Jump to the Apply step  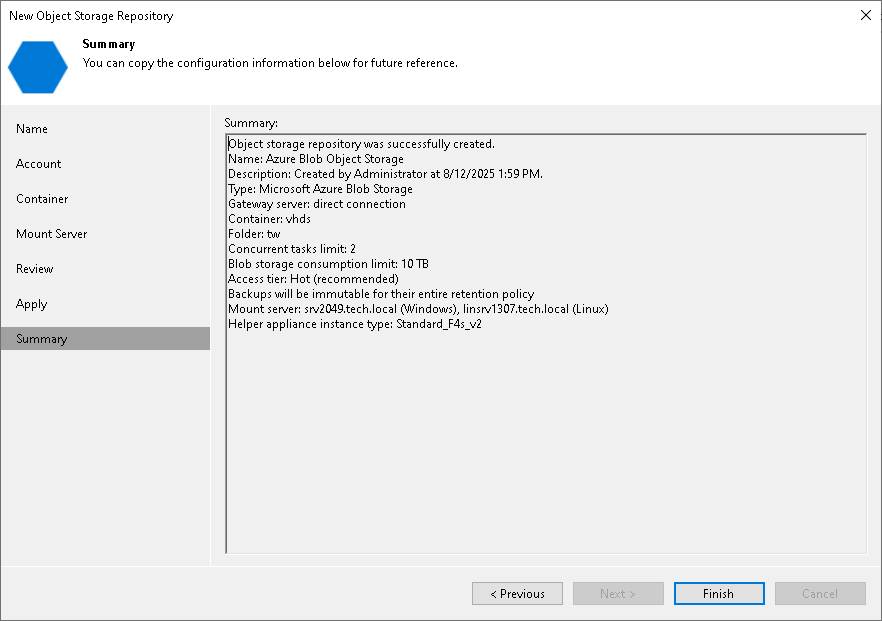[32, 304]
